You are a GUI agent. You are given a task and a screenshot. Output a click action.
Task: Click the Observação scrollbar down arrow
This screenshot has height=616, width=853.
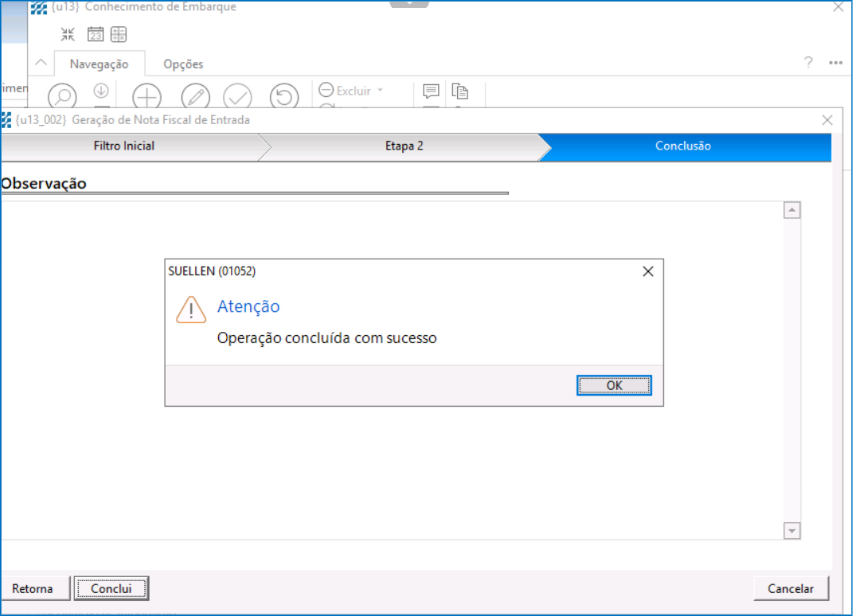pos(792,531)
